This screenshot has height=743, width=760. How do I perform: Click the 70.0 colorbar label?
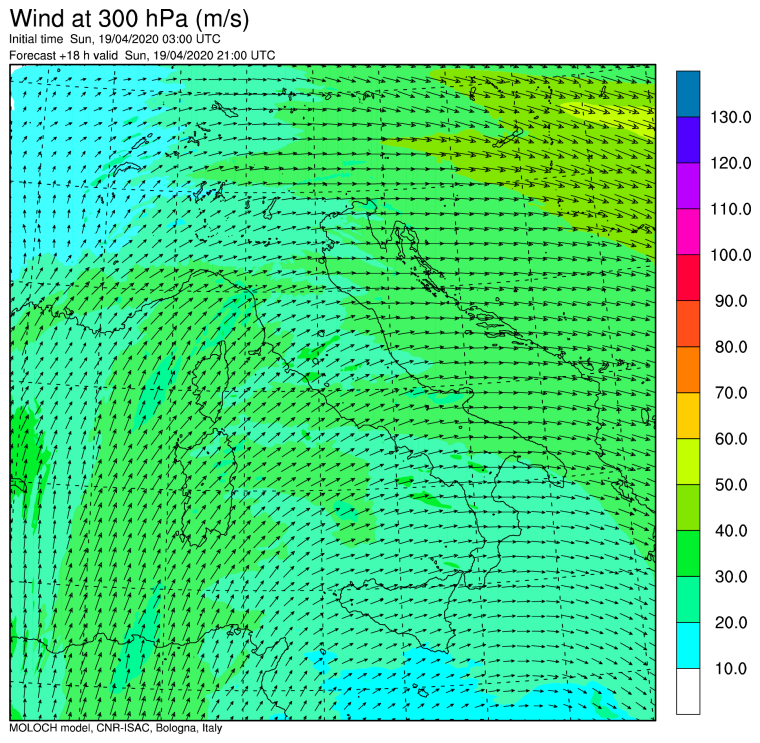tap(731, 393)
